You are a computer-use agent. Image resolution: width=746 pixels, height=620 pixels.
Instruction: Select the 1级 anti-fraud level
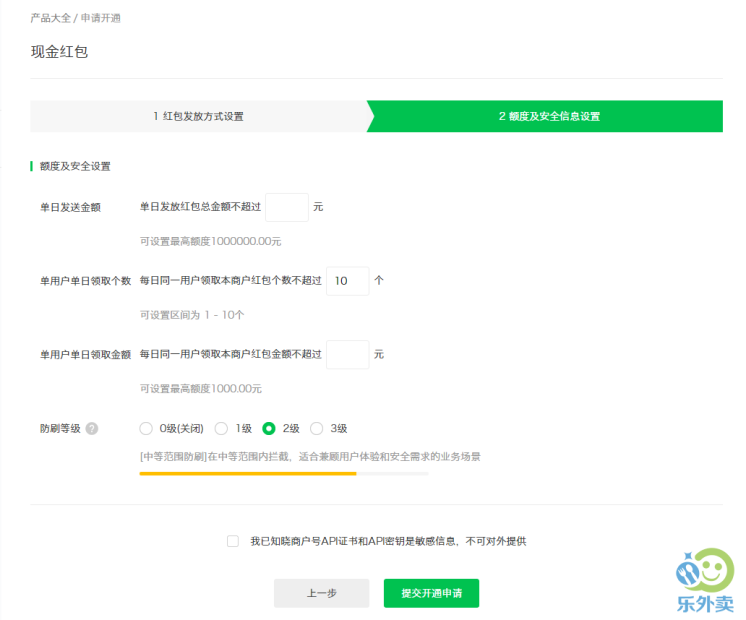221,429
